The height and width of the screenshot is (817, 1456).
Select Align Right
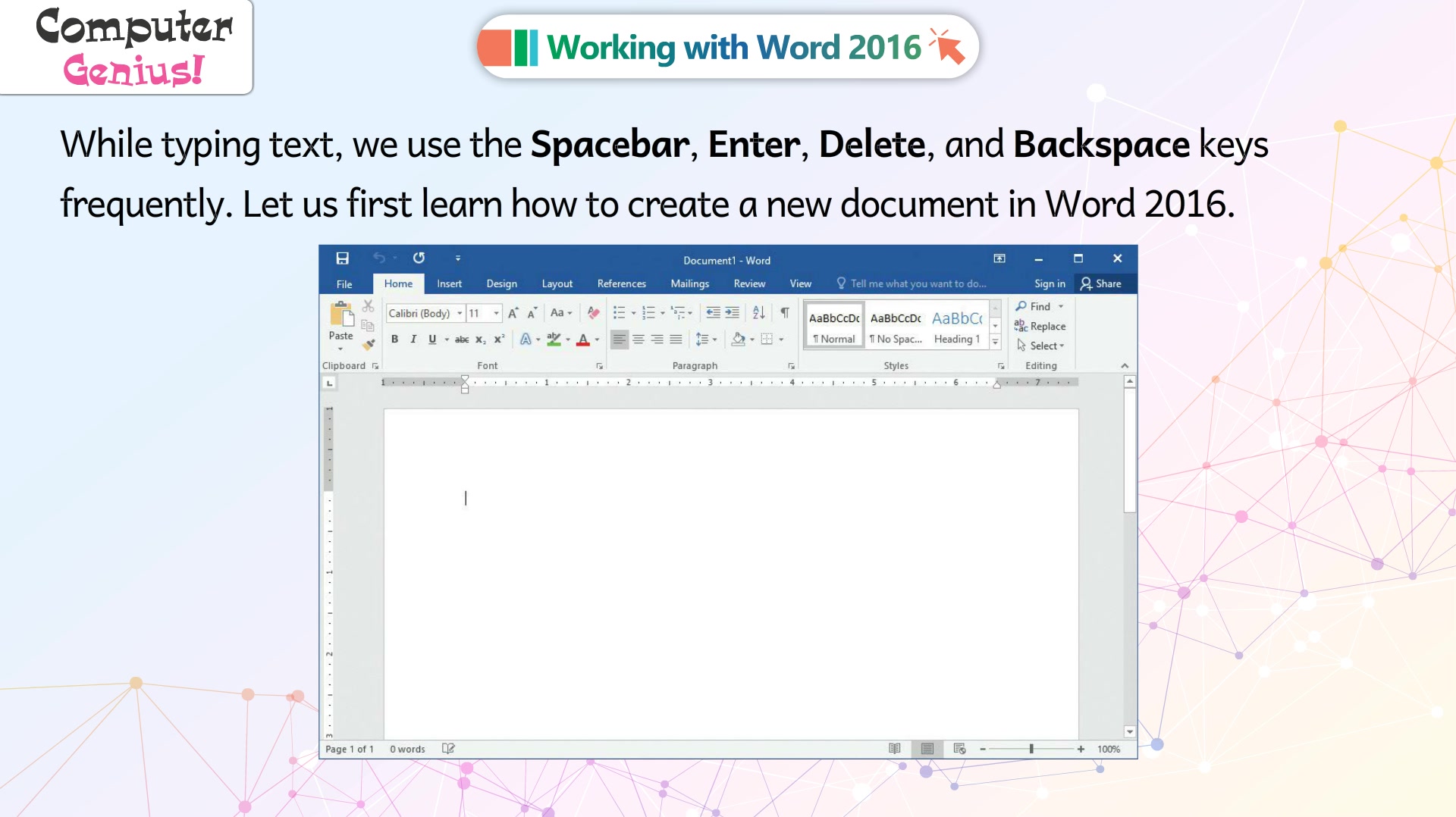[x=657, y=340]
